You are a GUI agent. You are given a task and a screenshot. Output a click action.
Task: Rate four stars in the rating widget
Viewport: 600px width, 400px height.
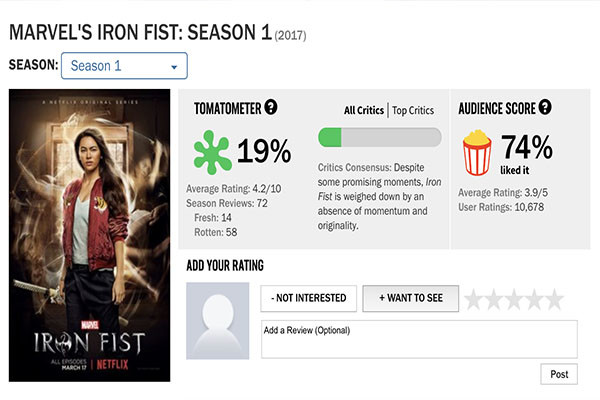[x=534, y=300]
